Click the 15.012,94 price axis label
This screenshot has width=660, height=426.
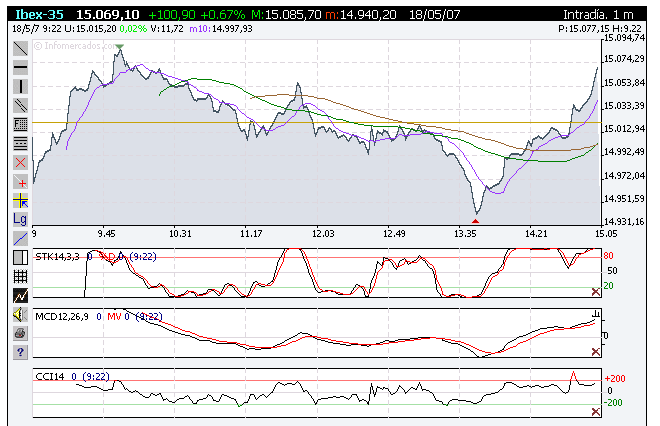[625, 128]
